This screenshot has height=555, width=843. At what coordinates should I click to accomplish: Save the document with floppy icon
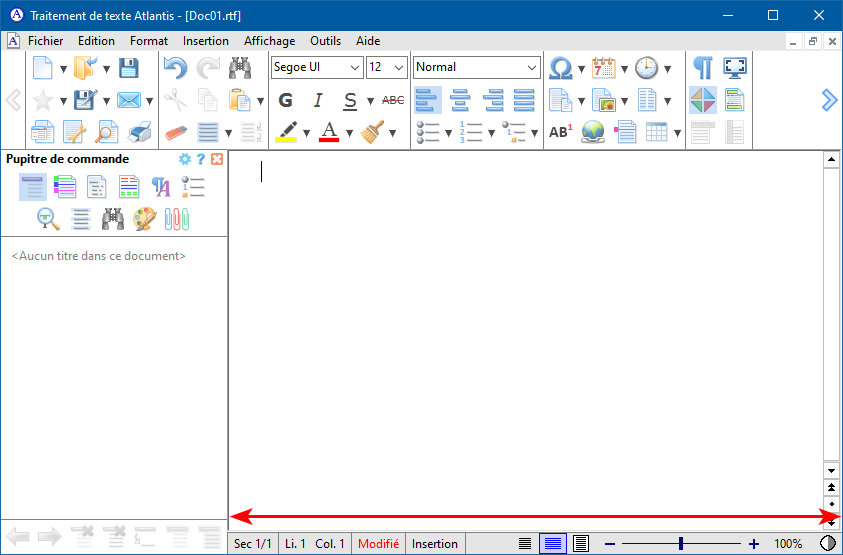point(128,68)
